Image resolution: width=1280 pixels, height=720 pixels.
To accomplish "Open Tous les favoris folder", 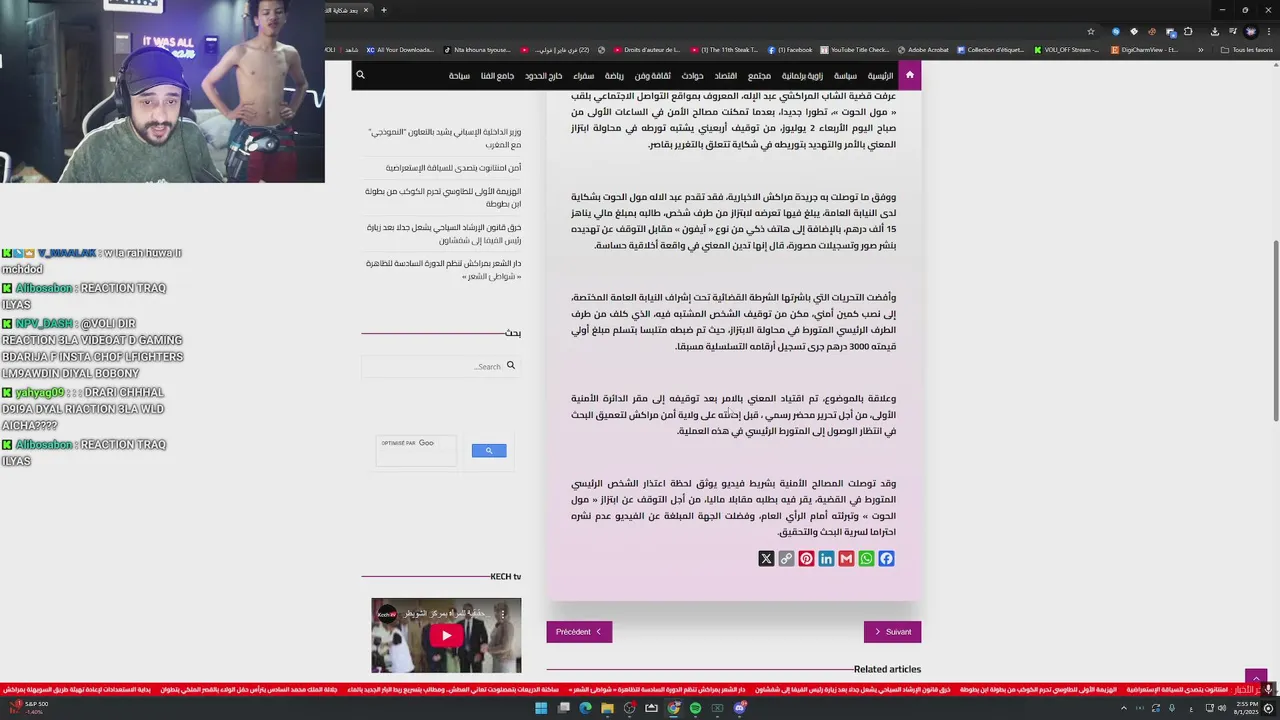I will tap(1247, 50).
